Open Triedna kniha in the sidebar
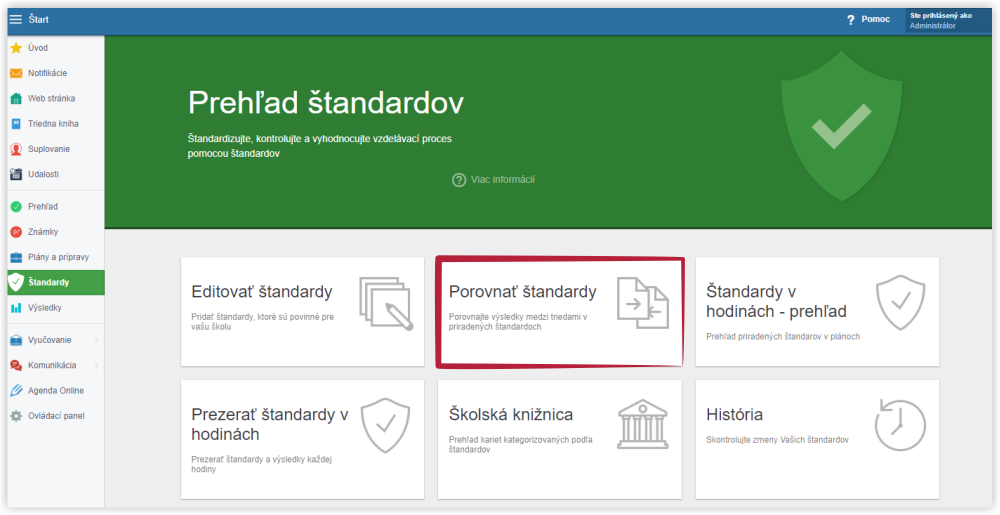This screenshot has height=515, width=1000. pyautogui.click(x=56, y=124)
